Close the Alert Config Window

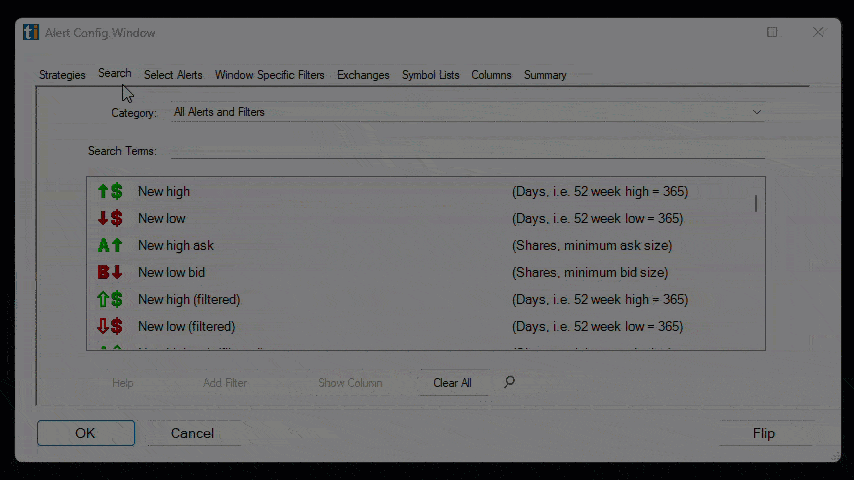(818, 32)
